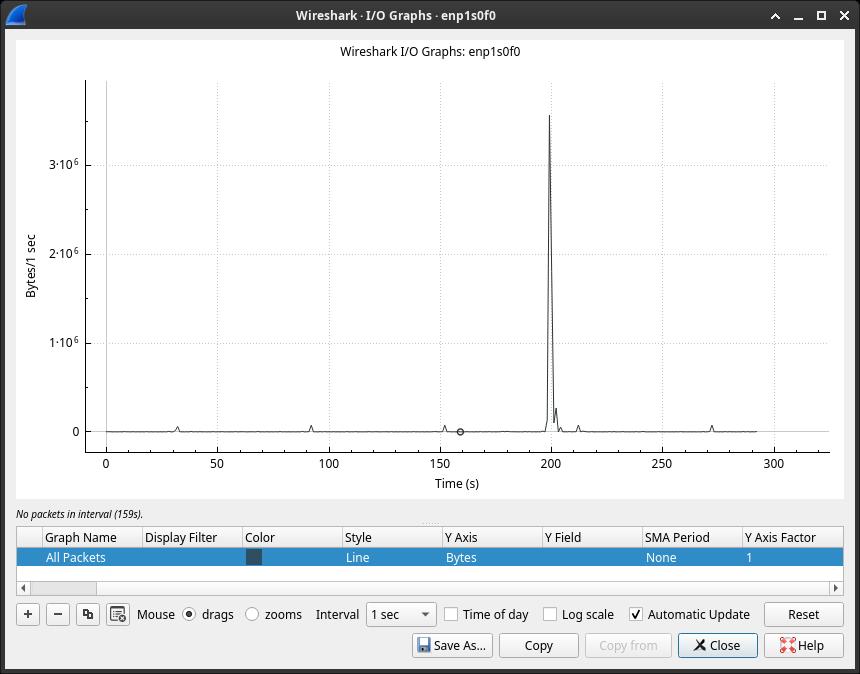The width and height of the screenshot is (860, 674).
Task: Open the Help button
Action: [804, 645]
